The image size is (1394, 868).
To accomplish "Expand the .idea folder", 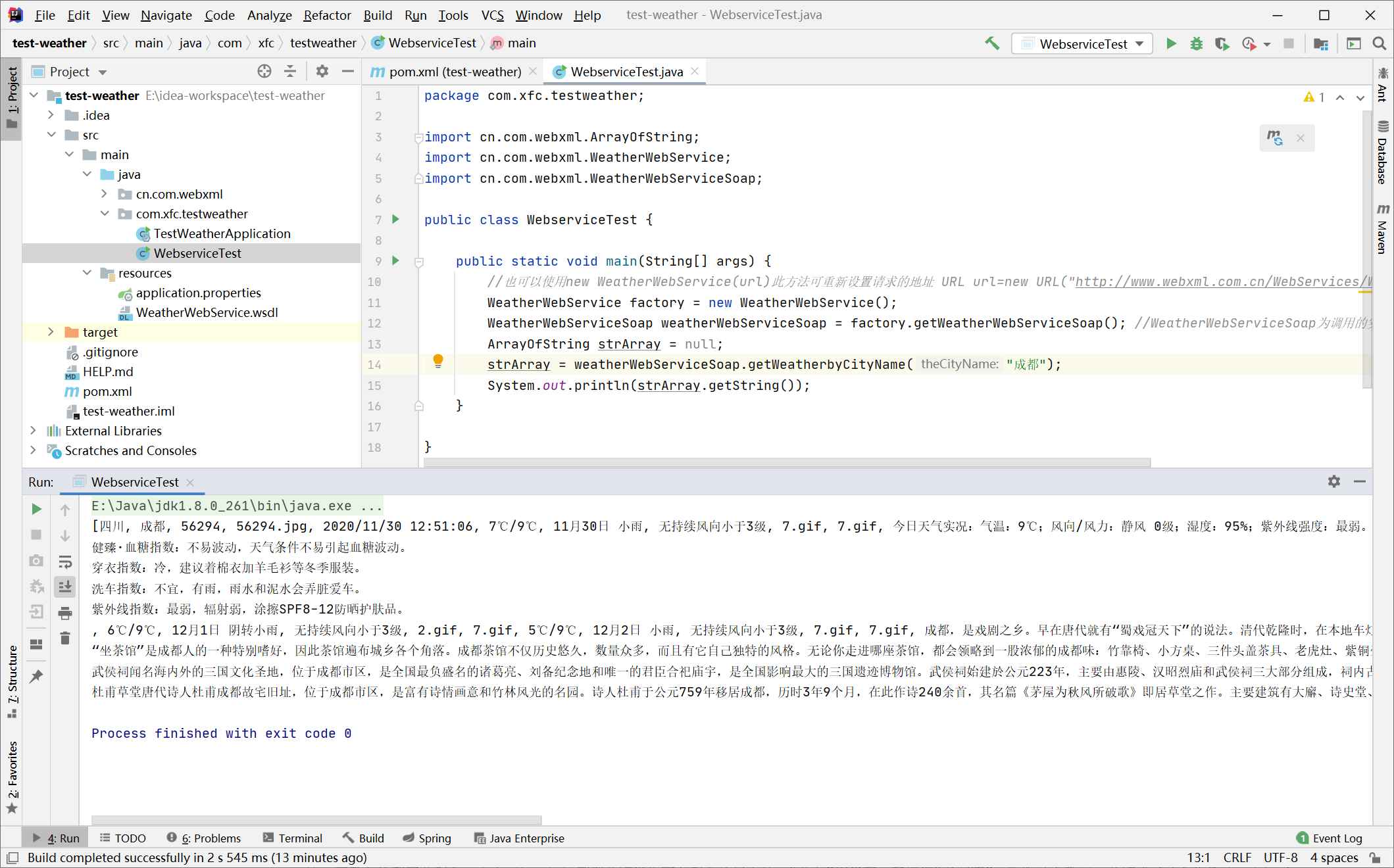I will pos(51,115).
